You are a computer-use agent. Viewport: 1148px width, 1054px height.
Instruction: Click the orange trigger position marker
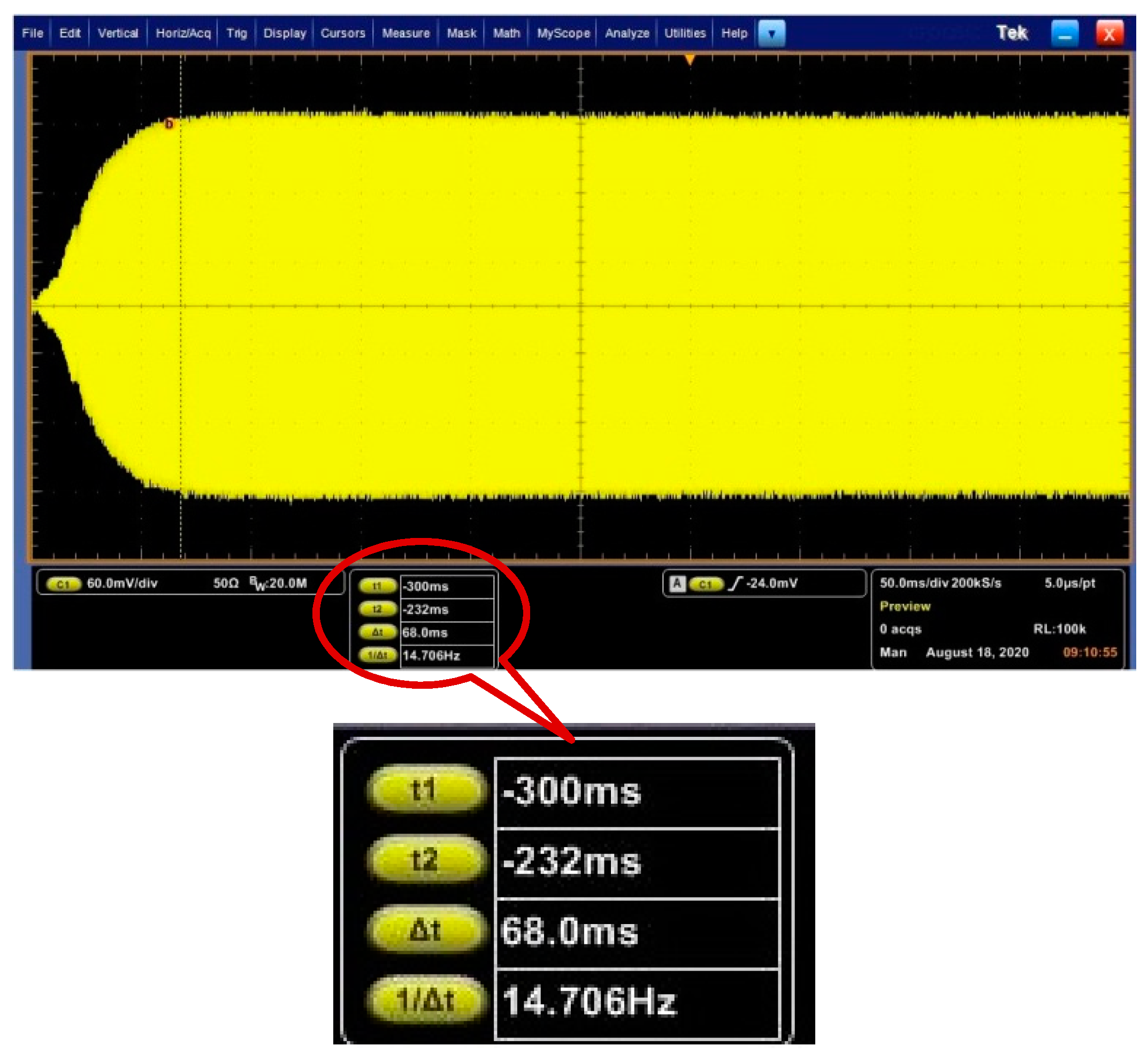[x=690, y=59]
